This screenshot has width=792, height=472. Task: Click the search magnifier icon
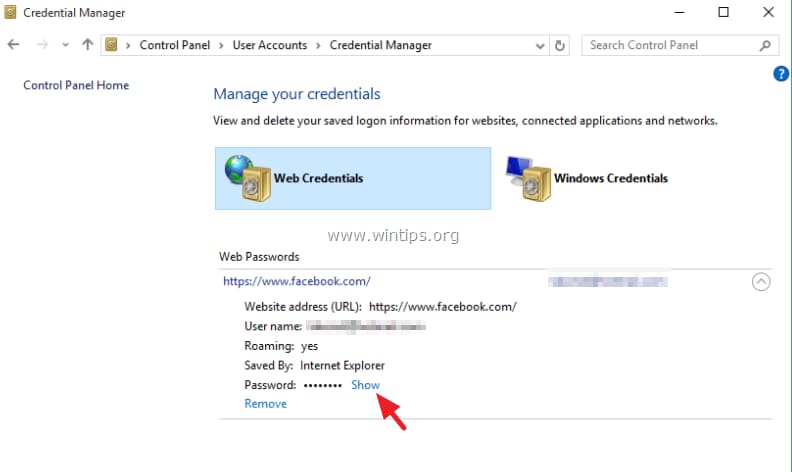pyautogui.click(x=765, y=45)
